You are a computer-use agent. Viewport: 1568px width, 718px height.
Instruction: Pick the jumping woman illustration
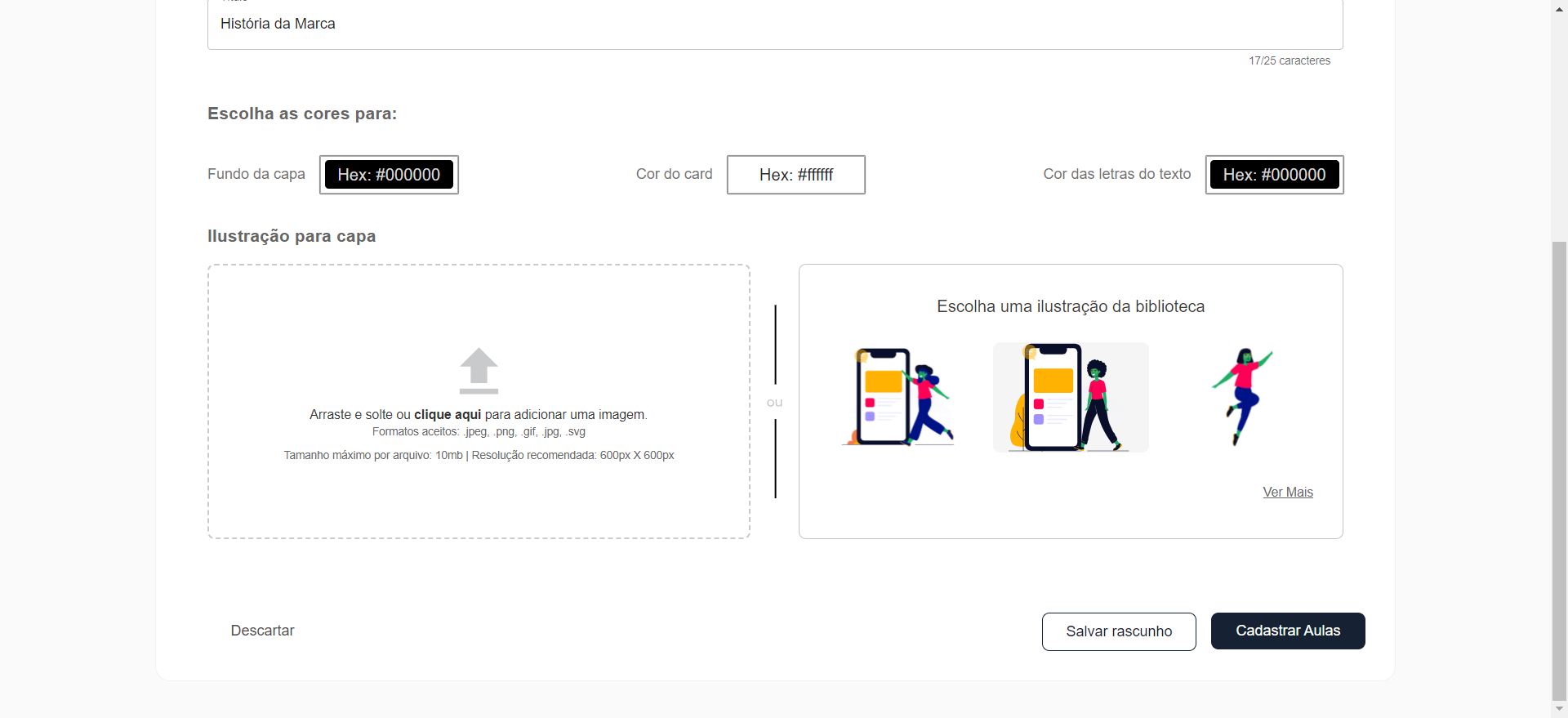point(1242,397)
